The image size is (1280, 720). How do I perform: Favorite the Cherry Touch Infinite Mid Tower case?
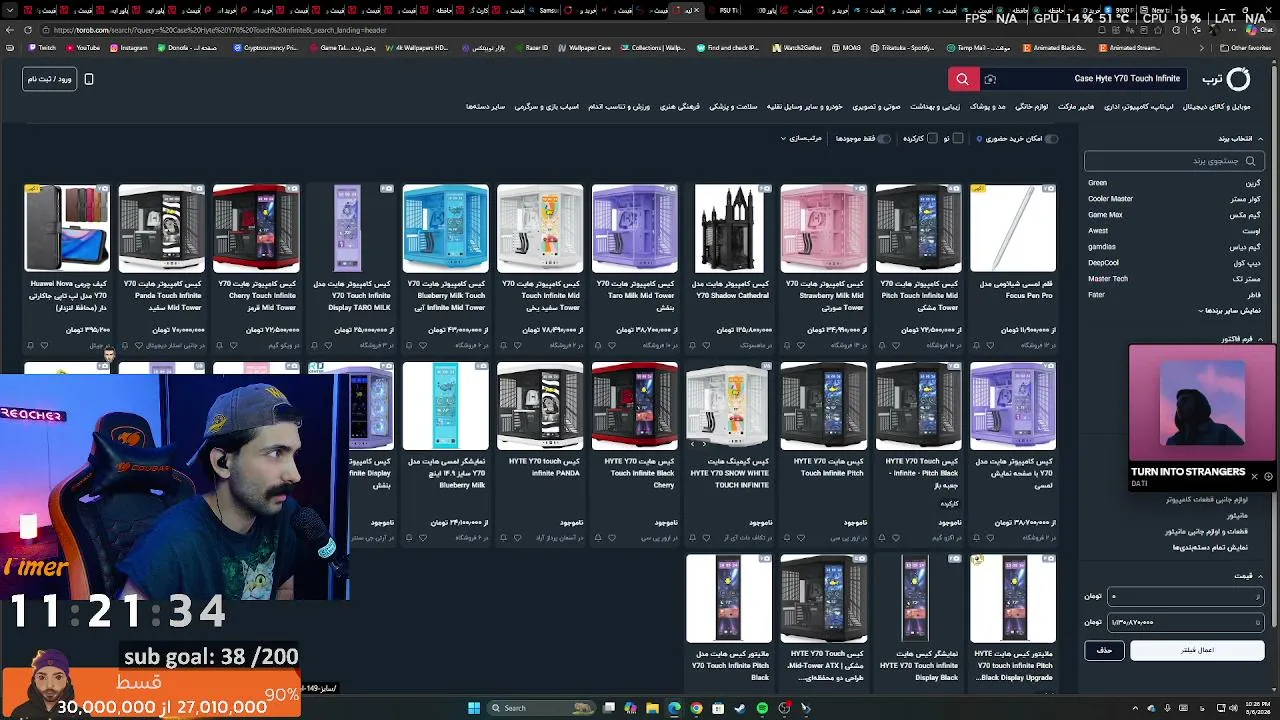click(x=234, y=346)
